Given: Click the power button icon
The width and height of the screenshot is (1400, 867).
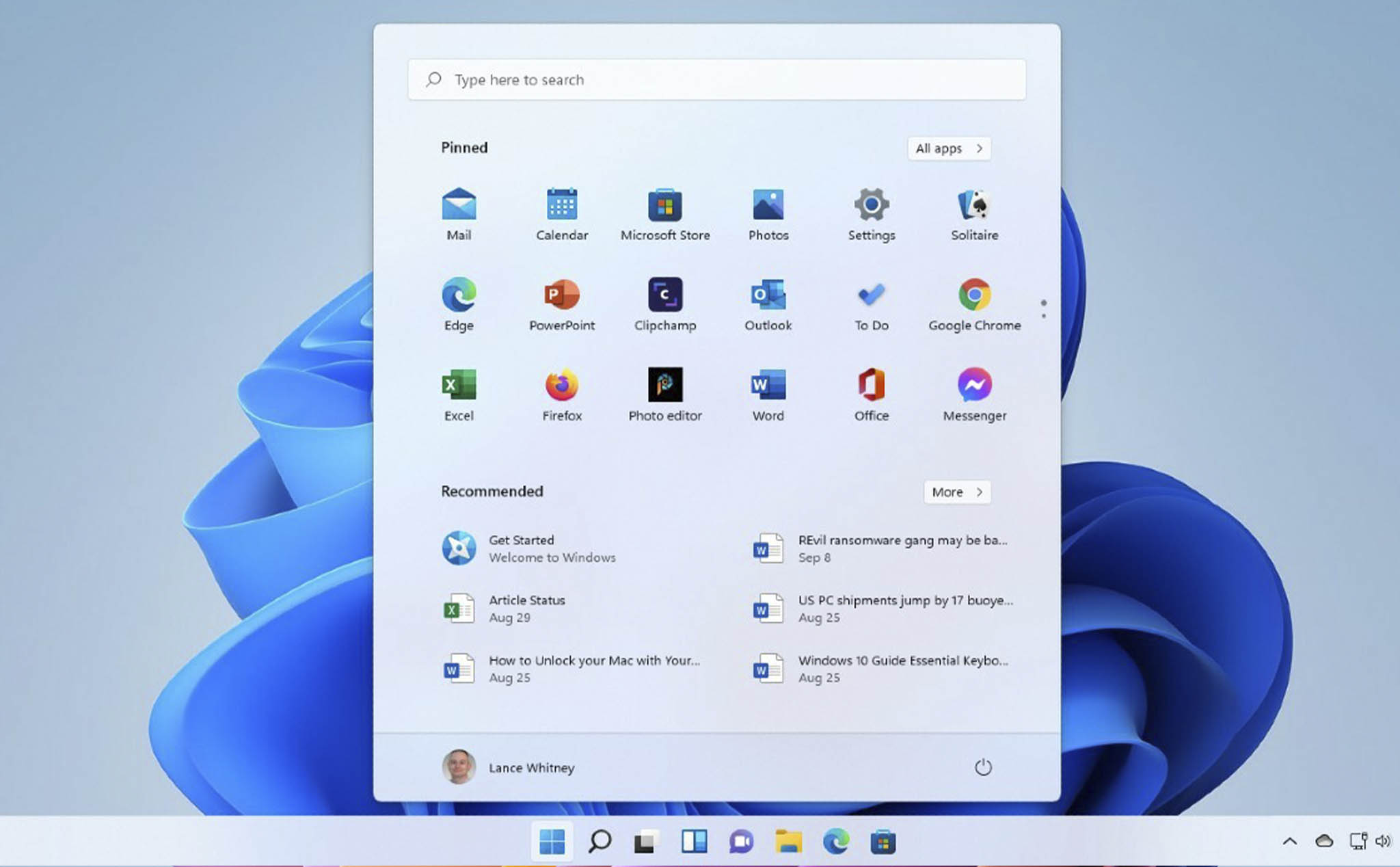Looking at the screenshot, I should tap(983, 767).
